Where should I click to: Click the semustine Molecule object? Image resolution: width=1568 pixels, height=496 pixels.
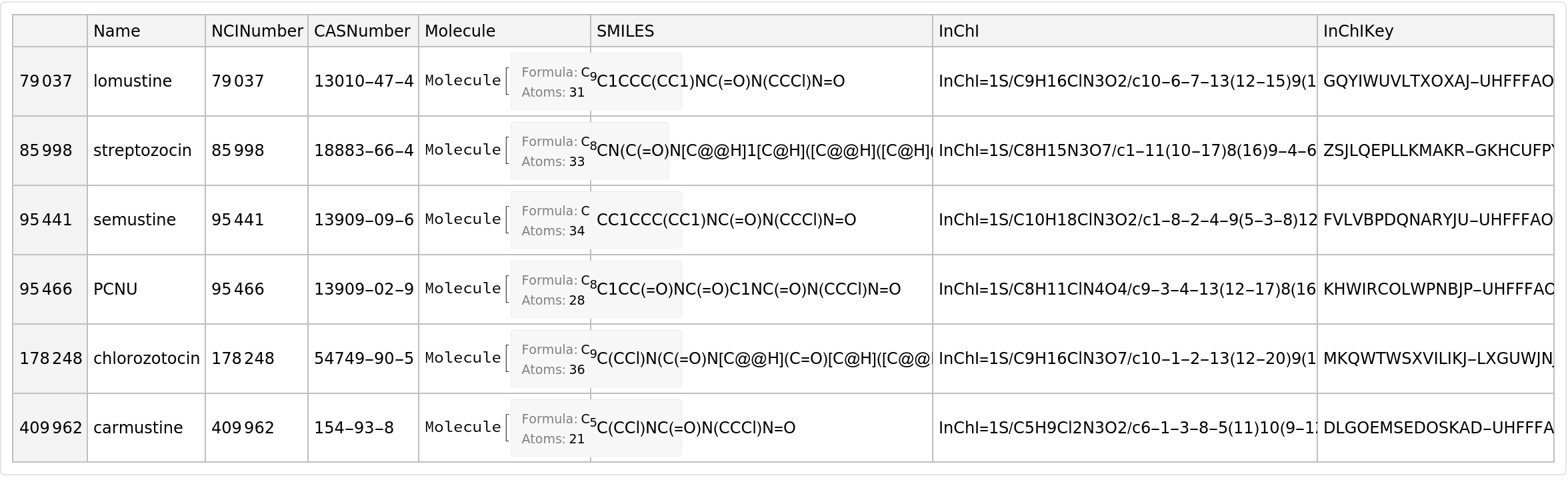coord(463,220)
